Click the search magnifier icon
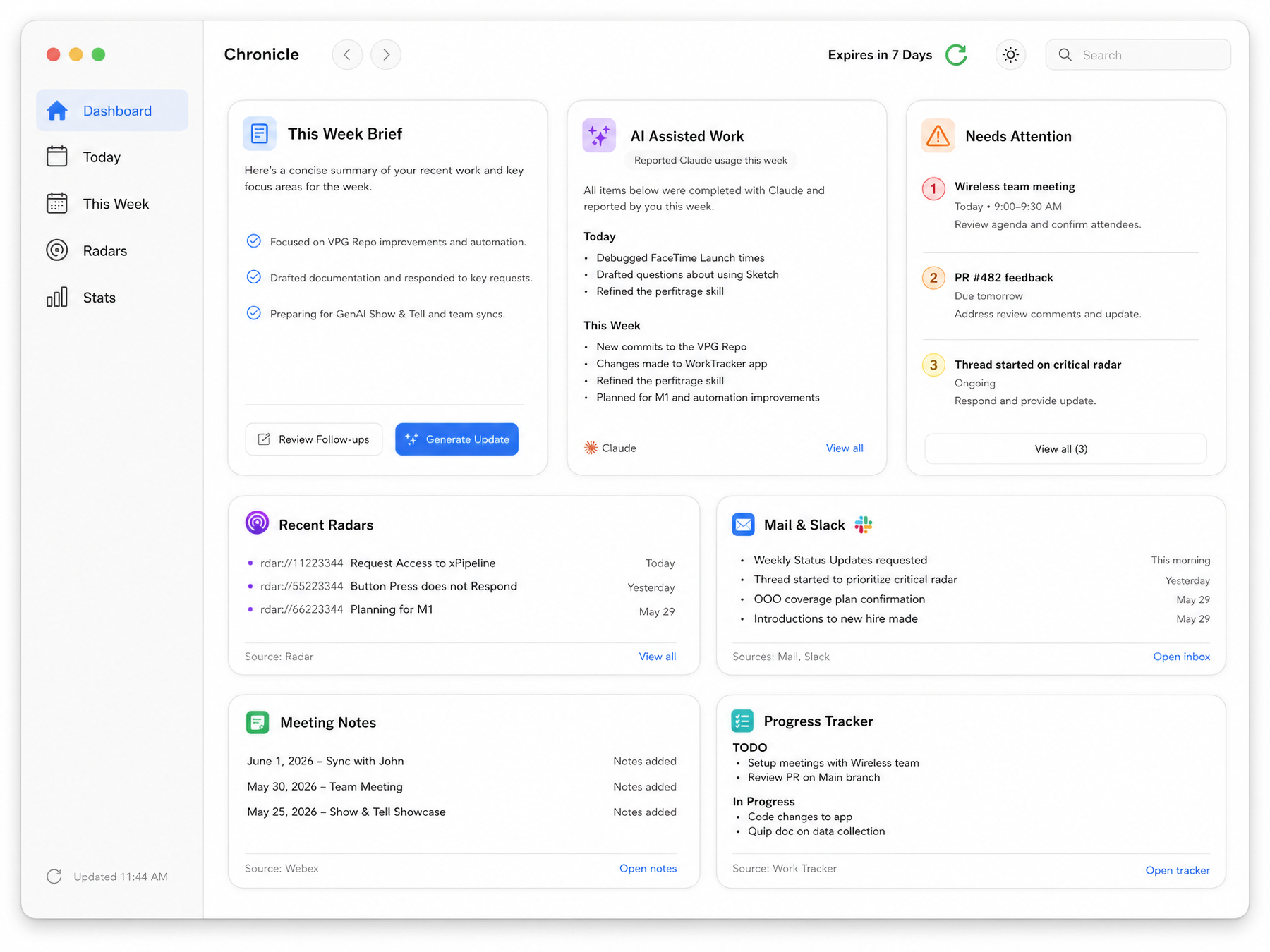 [x=1065, y=55]
